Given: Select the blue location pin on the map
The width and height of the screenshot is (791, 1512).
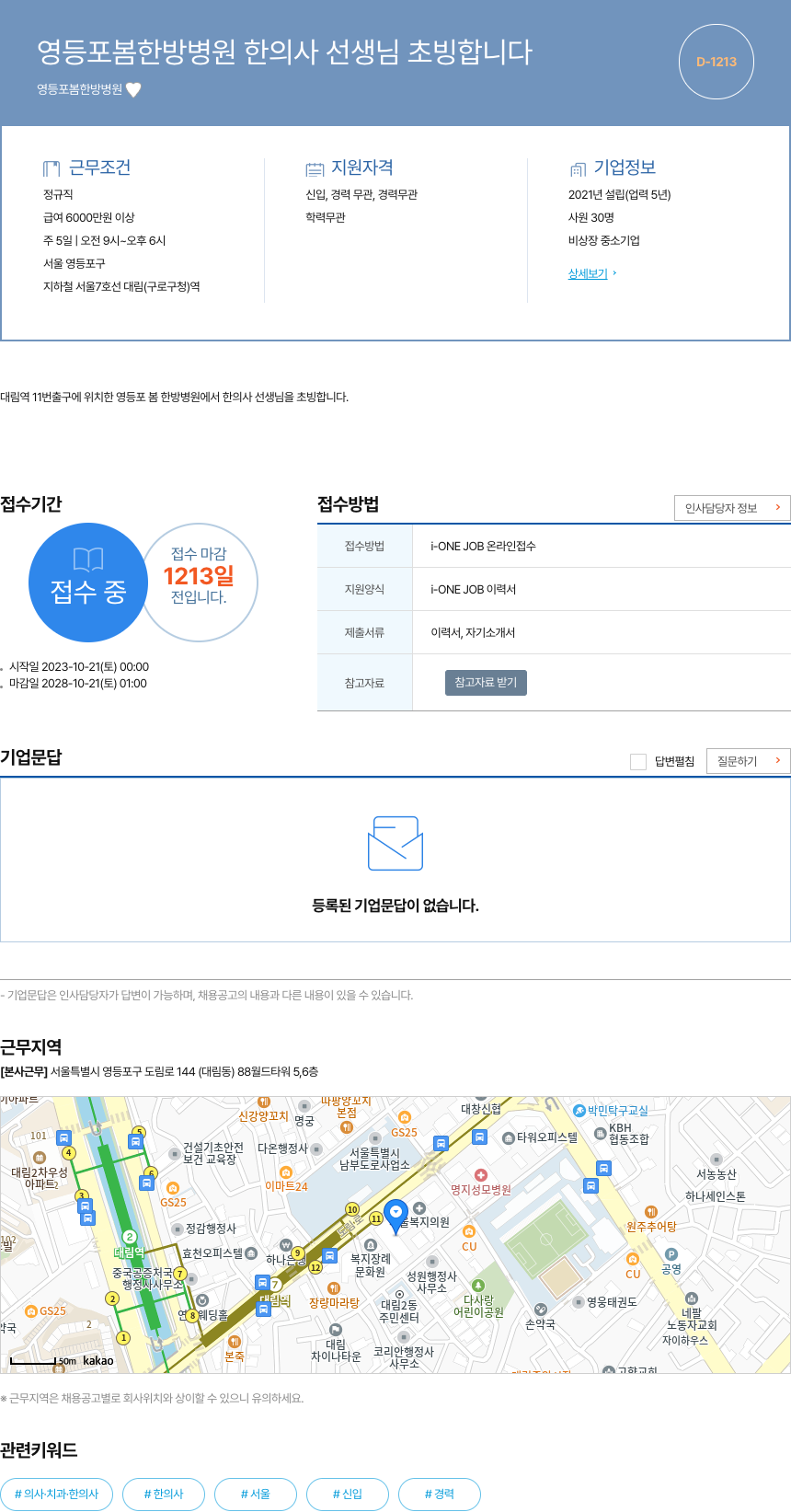Looking at the screenshot, I should pos(395,1218).
